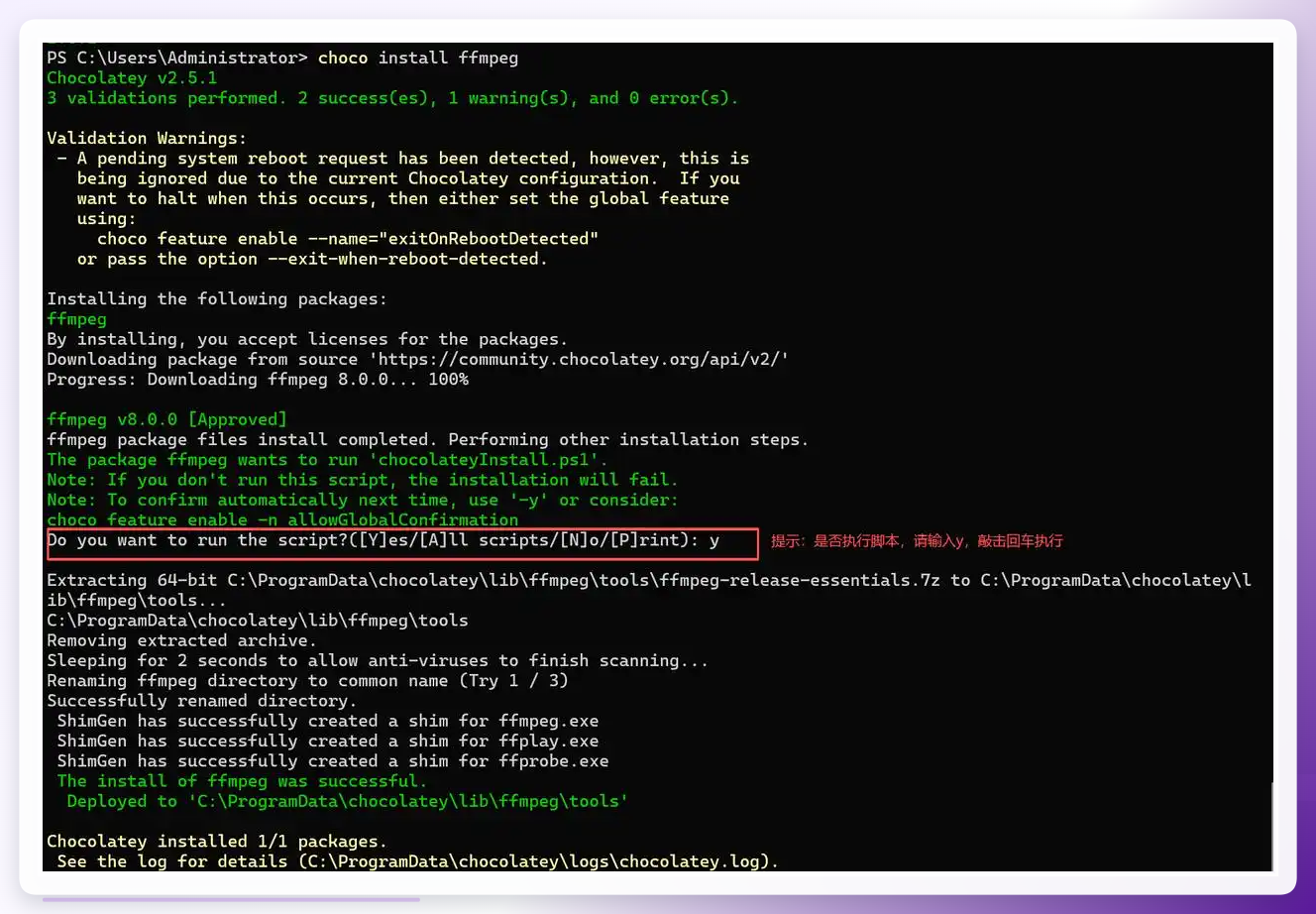Click 'The install of ffmpeg was successful' message
Viewport: 1316px width, 914px height.
click(242, 781)
